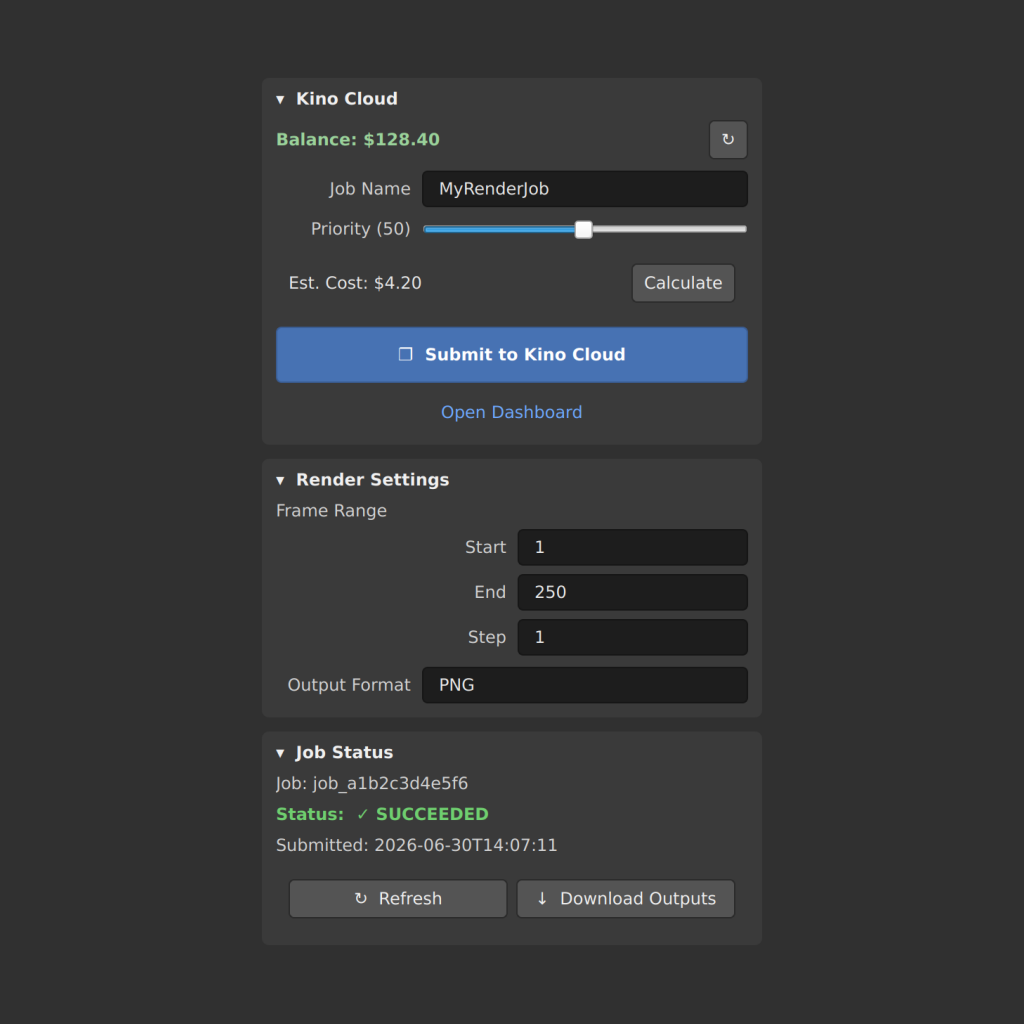Screen dimensions: 1024x1024
Task: Click the Frame Range label
Action: (x=331, y=511)
